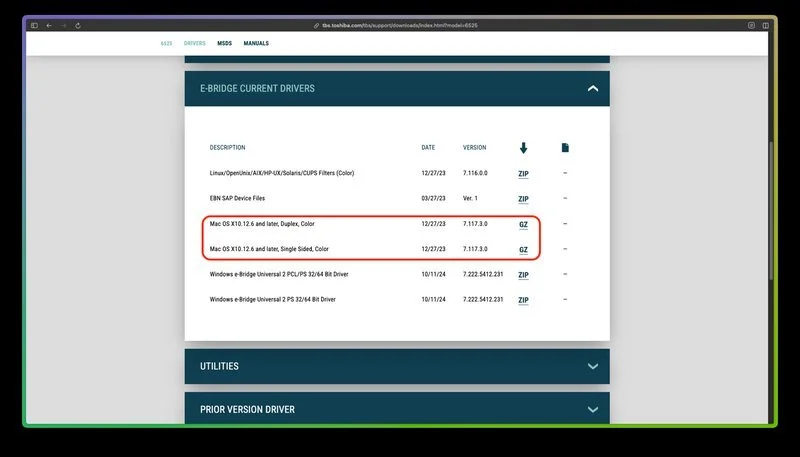
Task: Reload the page with the refresh icon
Action: point(78,26)
